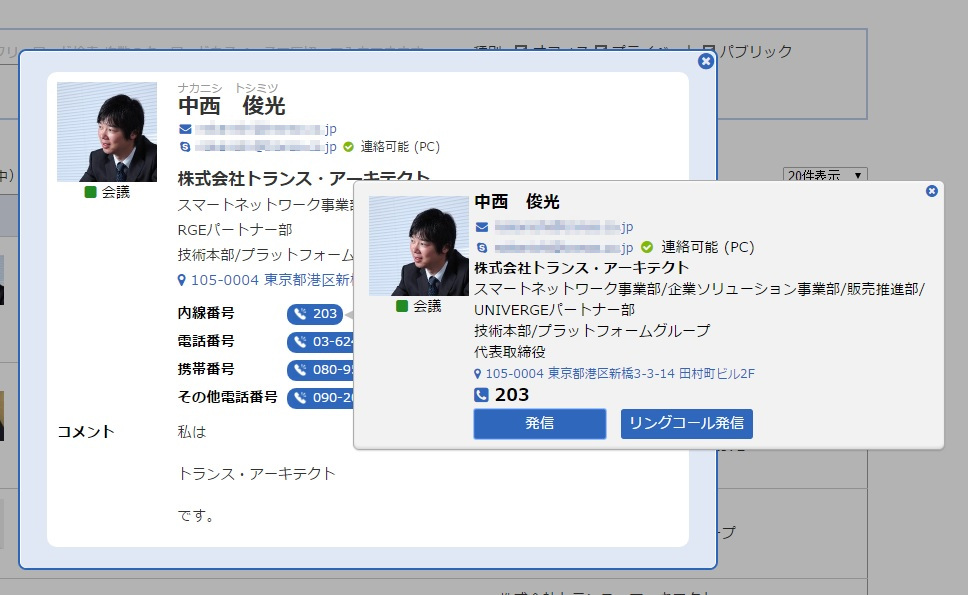
Task: Click the large profile photo in the detail dialog
Action: tap(107, 132)
